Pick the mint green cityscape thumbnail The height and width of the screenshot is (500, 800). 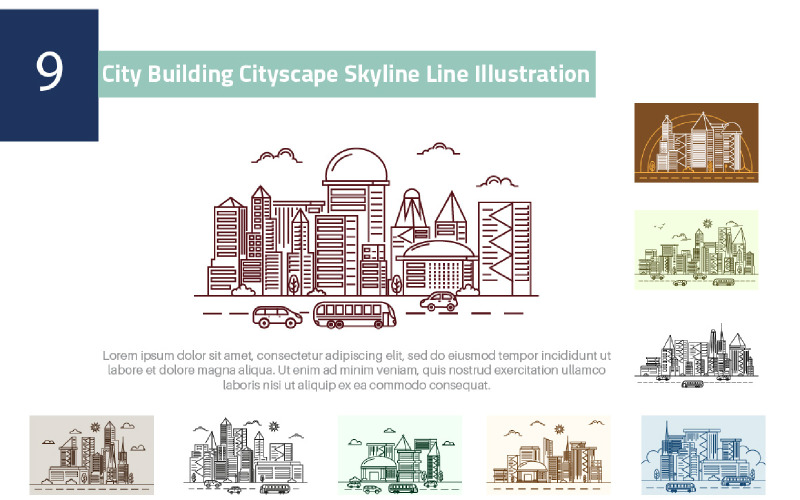click(x=399, y=455)
